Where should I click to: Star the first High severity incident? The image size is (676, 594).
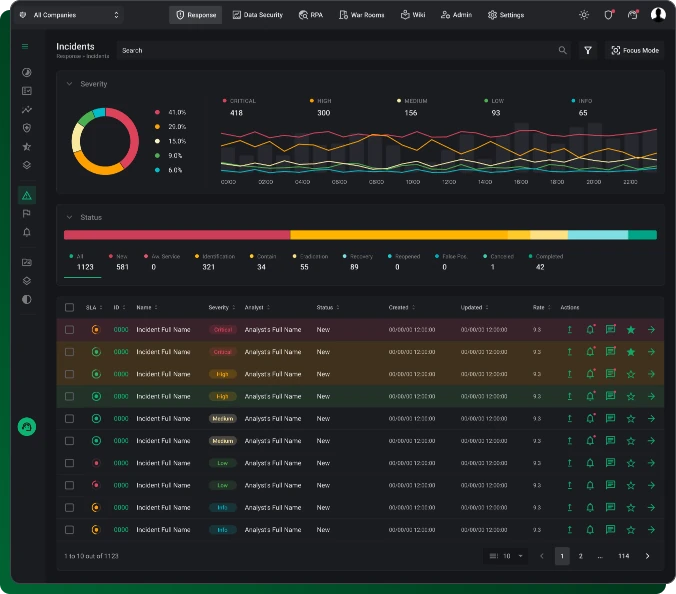tap(631, 374)
